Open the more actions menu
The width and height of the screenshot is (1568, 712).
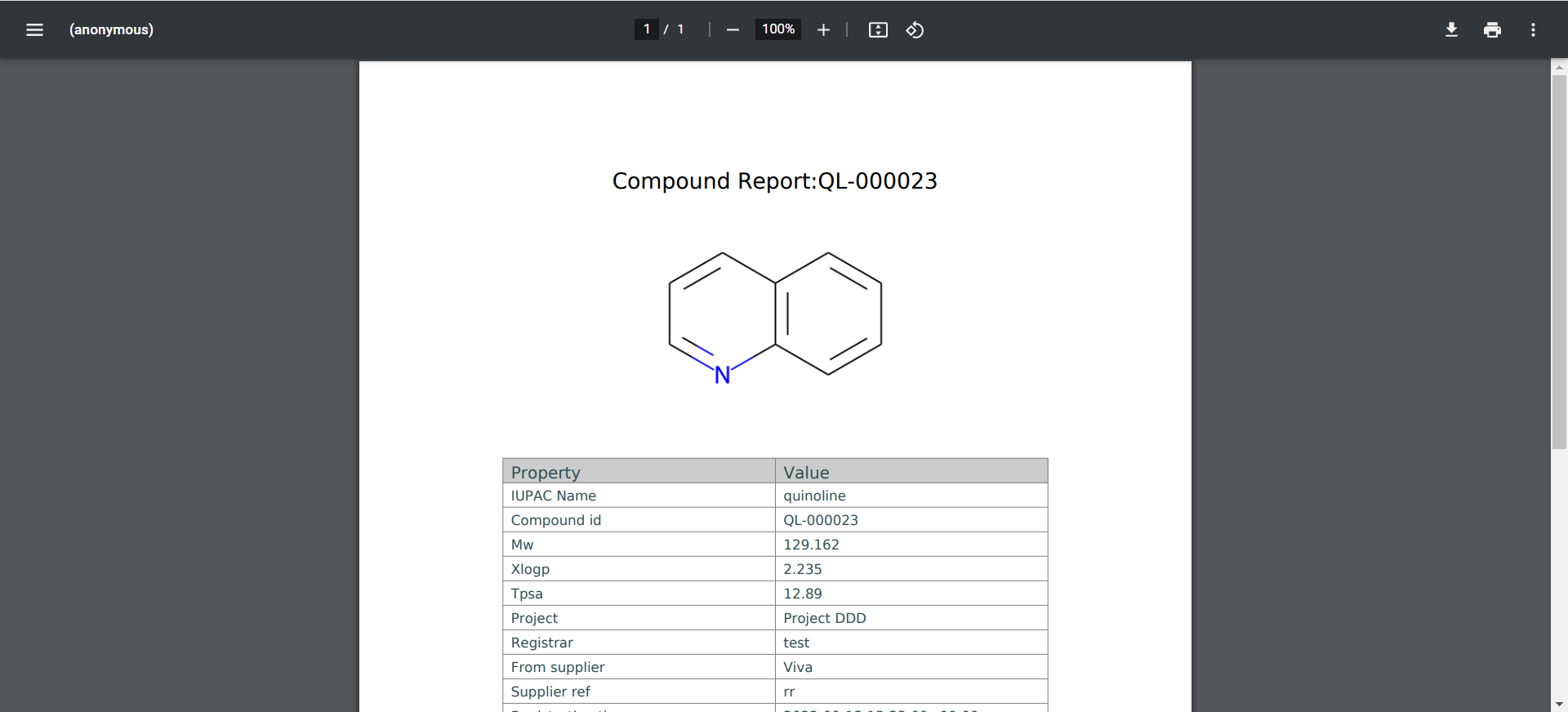(x=1533, y=29)
